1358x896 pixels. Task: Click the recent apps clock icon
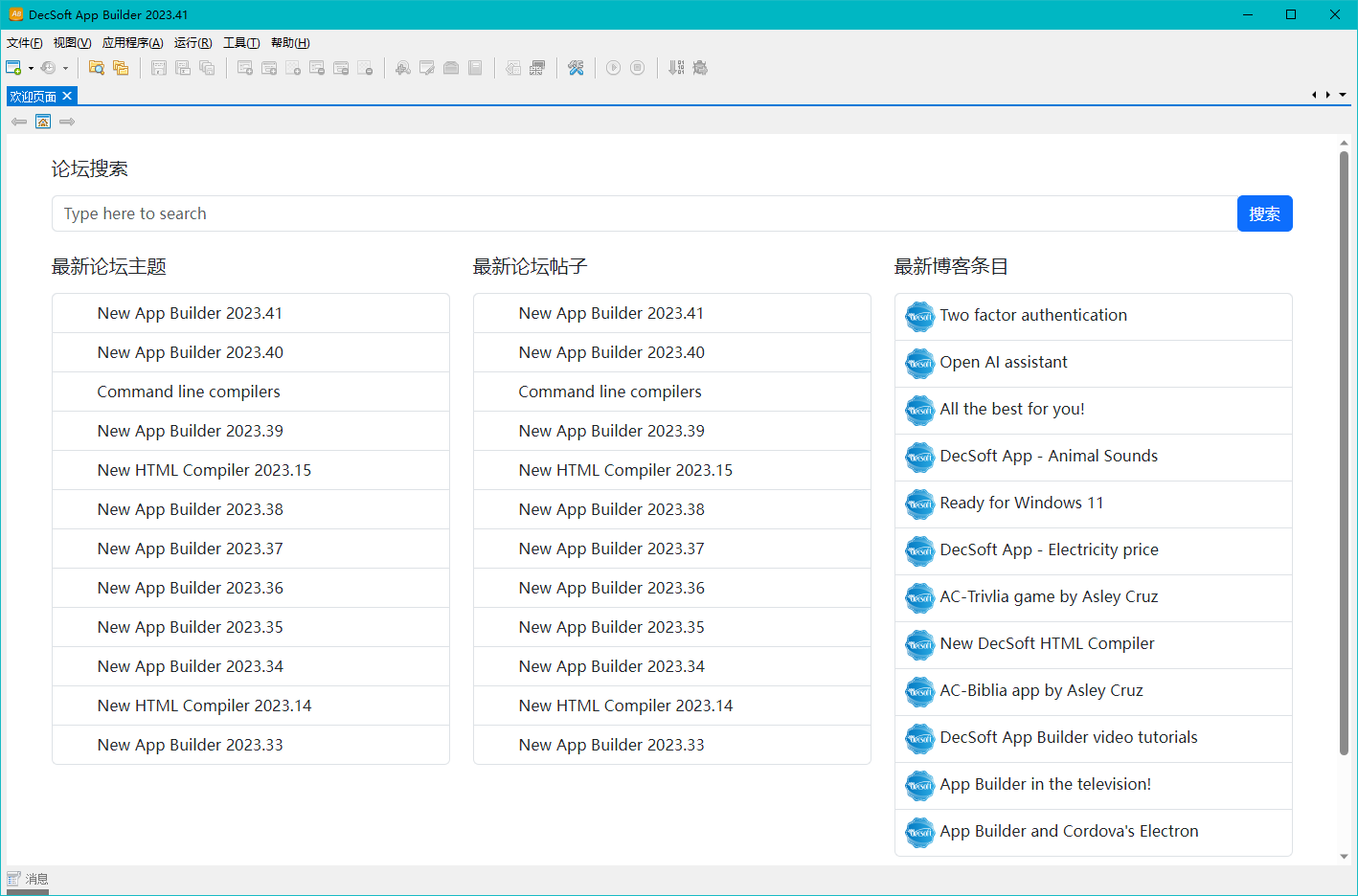tap(48, 68)
